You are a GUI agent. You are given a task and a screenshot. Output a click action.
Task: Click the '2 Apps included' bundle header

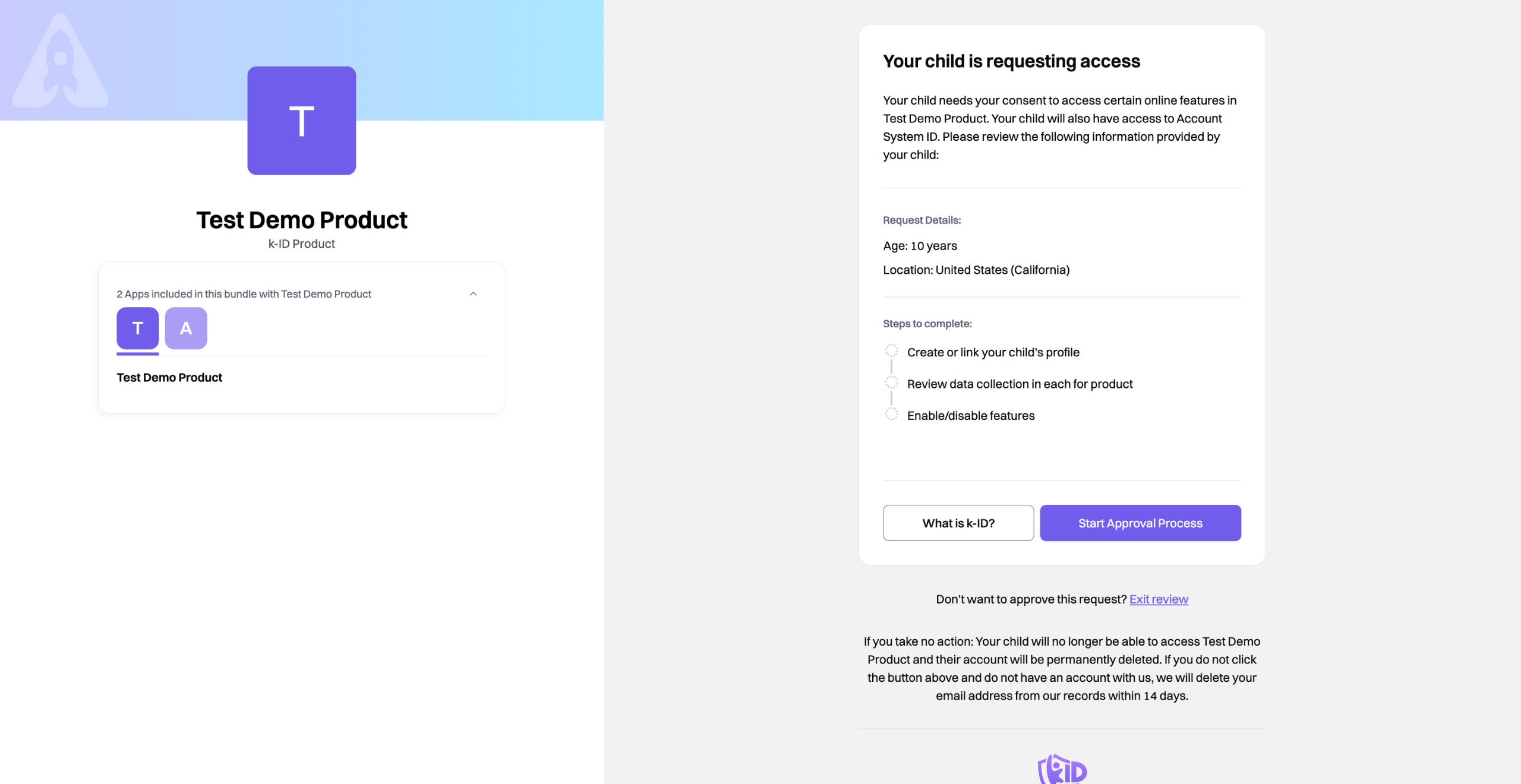click(244, 294)
